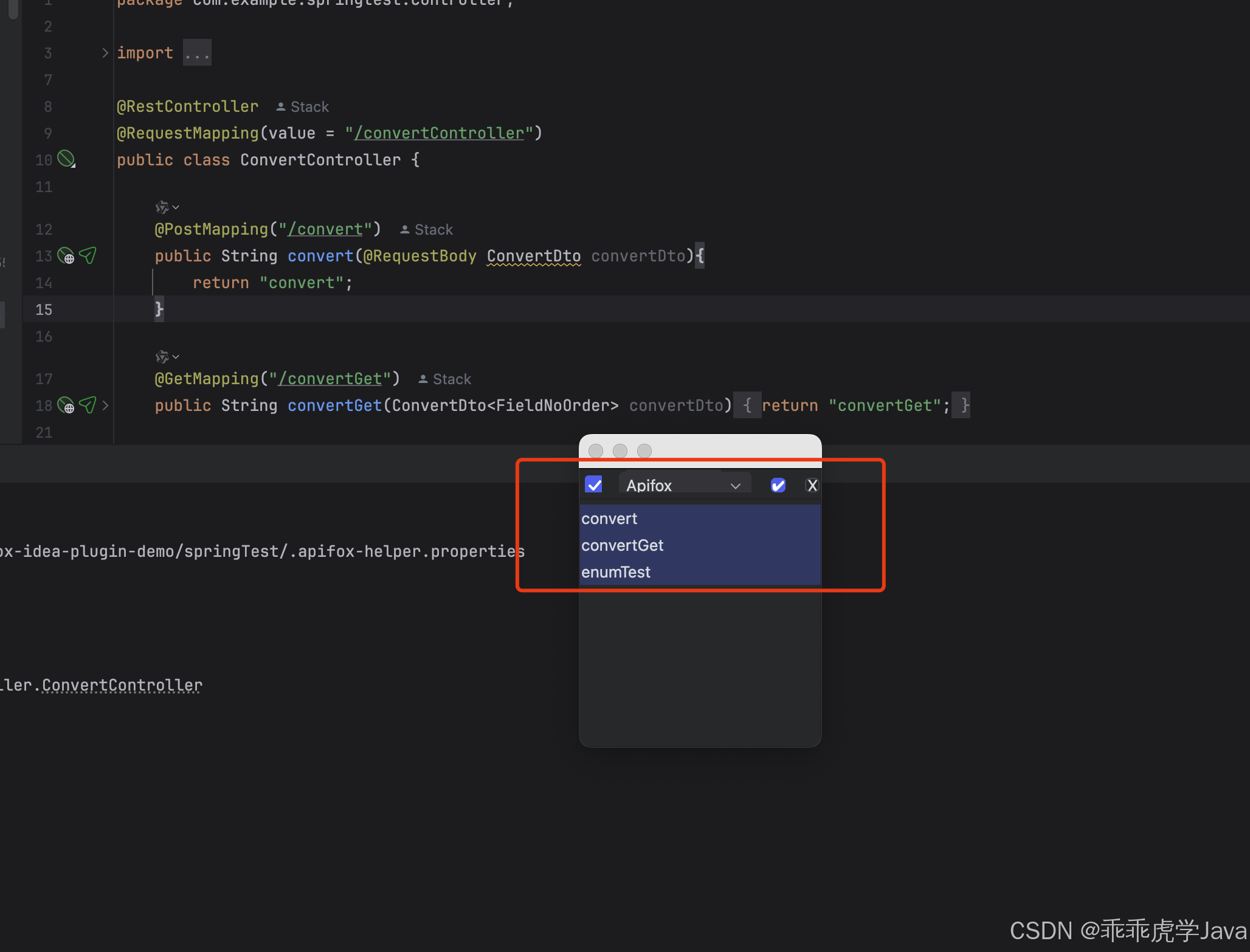Click the /convertController URL link
This screenshot has width=1250, height=952.
coord(439,133)
